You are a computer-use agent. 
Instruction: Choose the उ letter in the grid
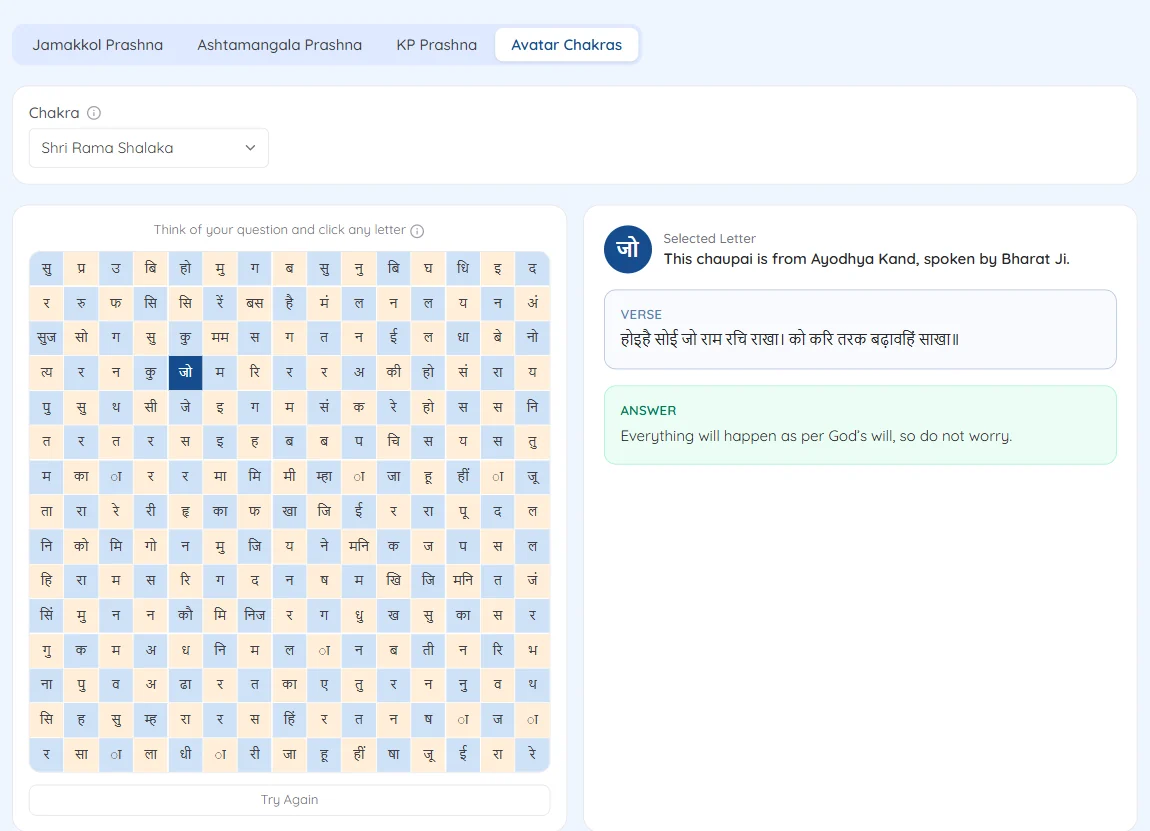(x=116, y=268)
